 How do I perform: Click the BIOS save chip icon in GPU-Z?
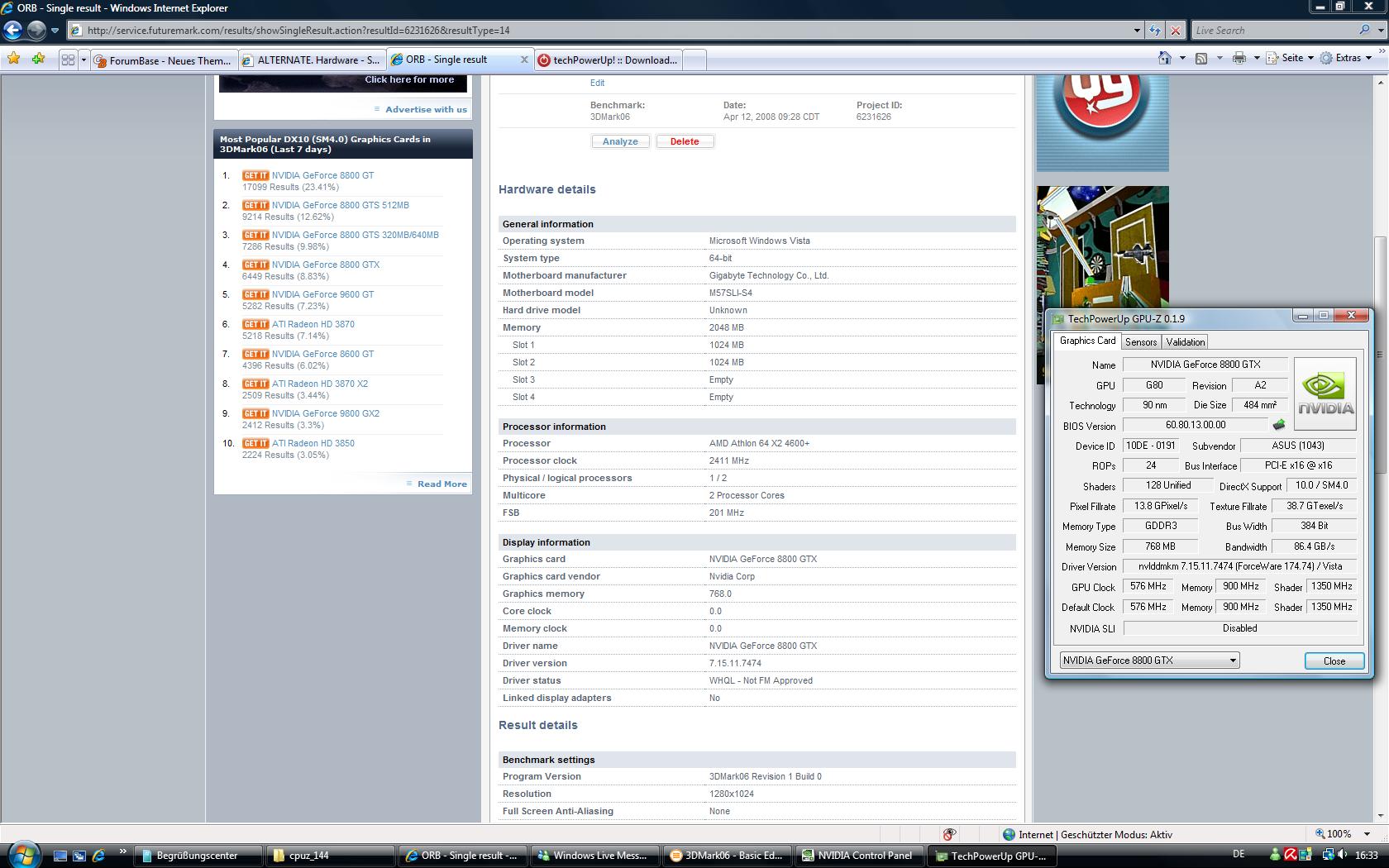point(1279,425)
